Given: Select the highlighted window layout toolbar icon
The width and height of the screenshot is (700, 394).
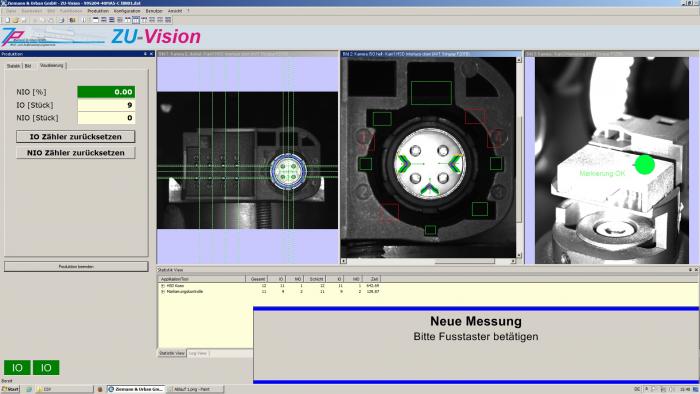Looking at the screenshot, I should [136, 20].
